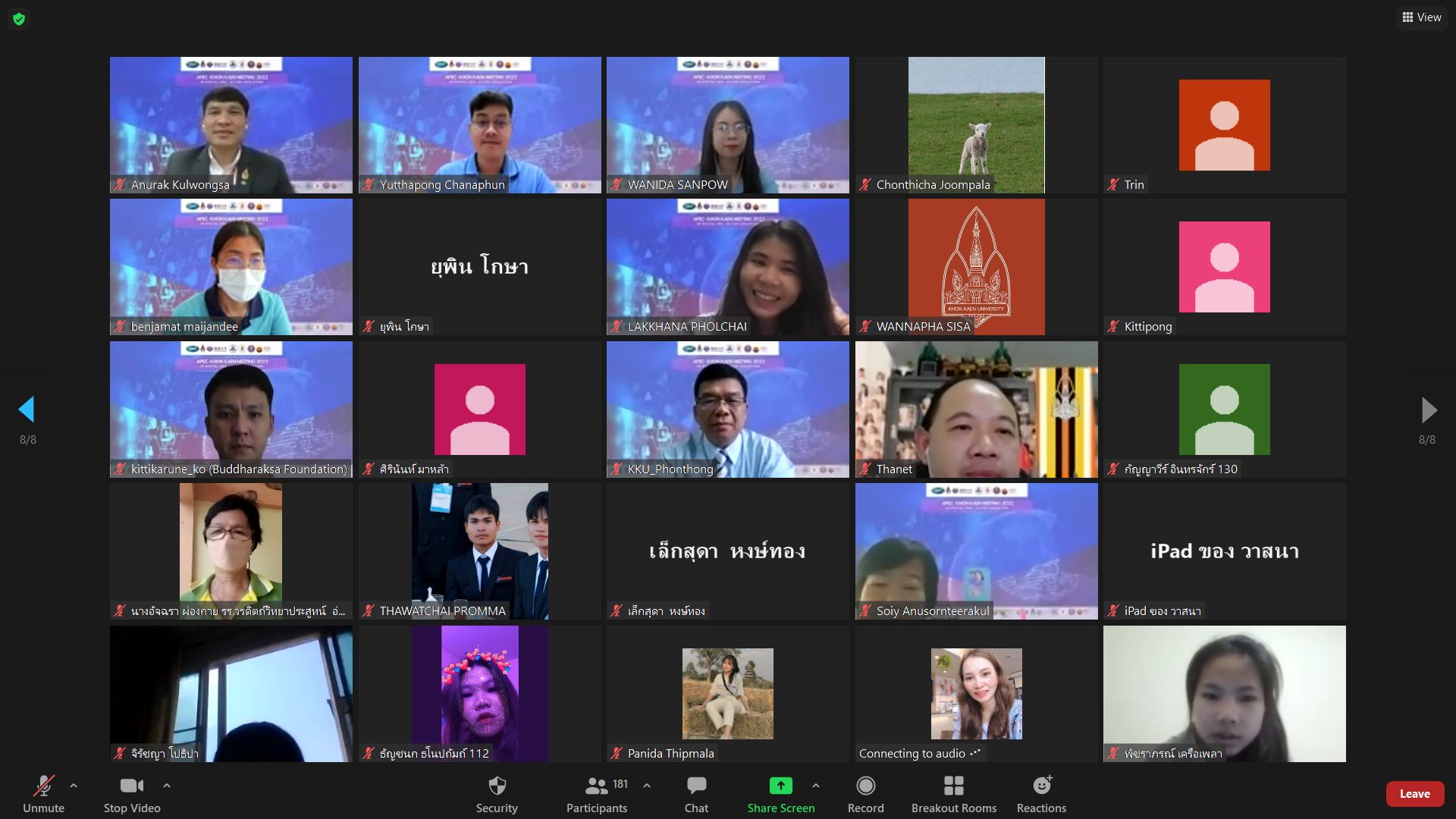This screenshot has height=819, width=1456.
Task: Click the right gallery page arrow
Action: point(1428,409)
